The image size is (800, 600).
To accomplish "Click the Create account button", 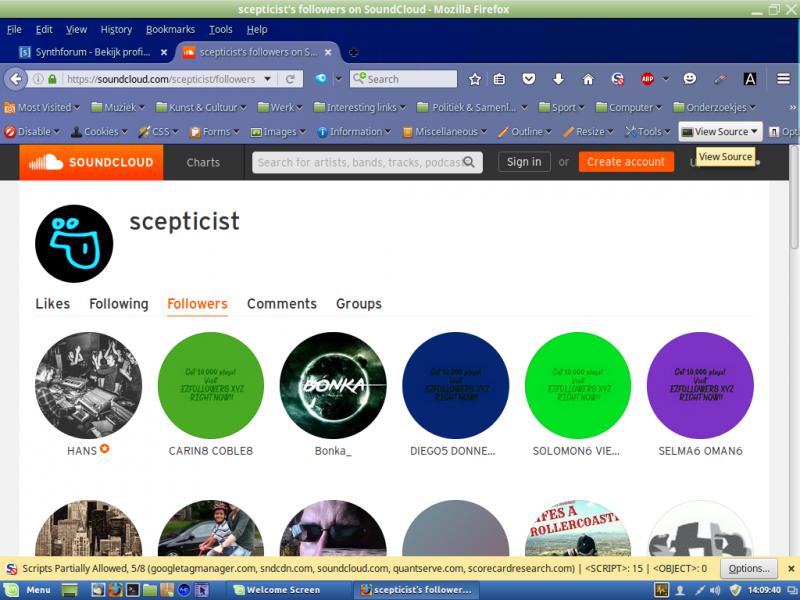I will (x=626, y=162).
